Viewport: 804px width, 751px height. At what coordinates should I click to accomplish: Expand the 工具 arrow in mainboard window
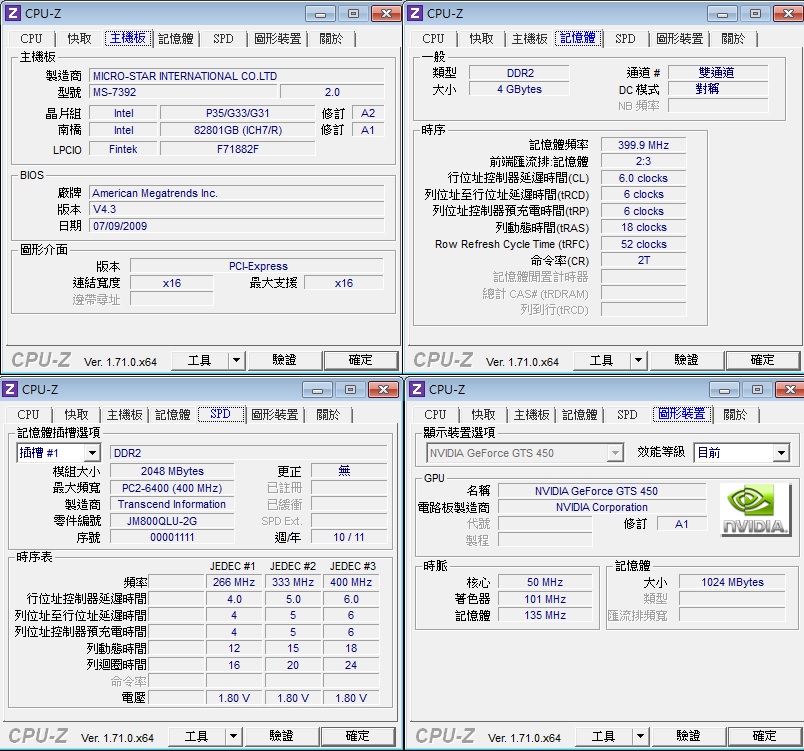[236, 360]
